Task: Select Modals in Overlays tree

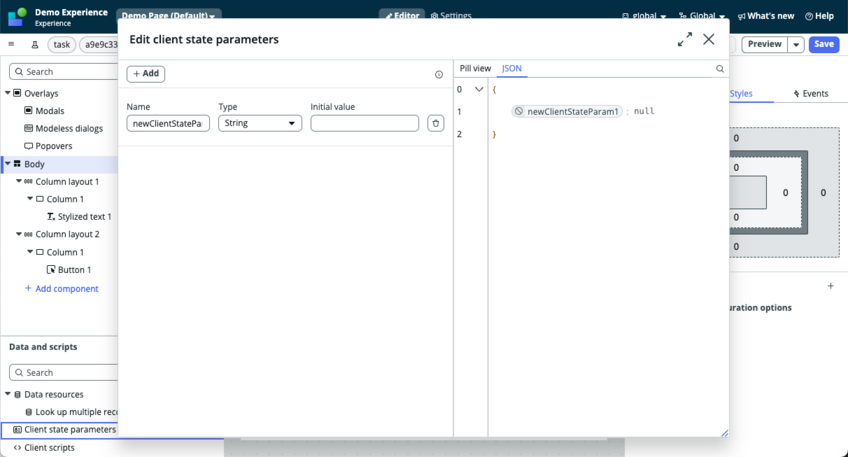Action: pos(50,110)
